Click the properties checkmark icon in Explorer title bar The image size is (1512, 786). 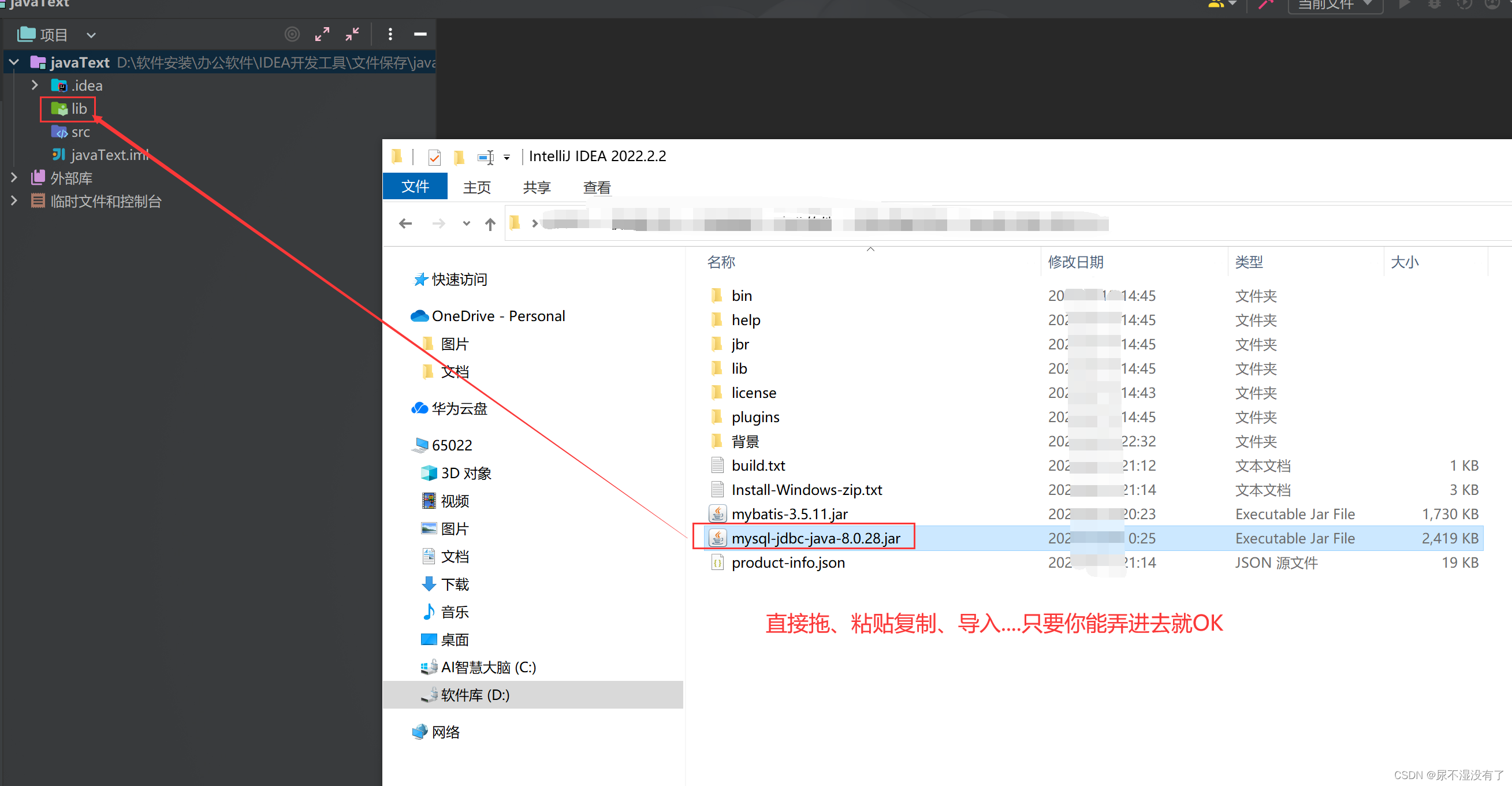tap(434, 157)
